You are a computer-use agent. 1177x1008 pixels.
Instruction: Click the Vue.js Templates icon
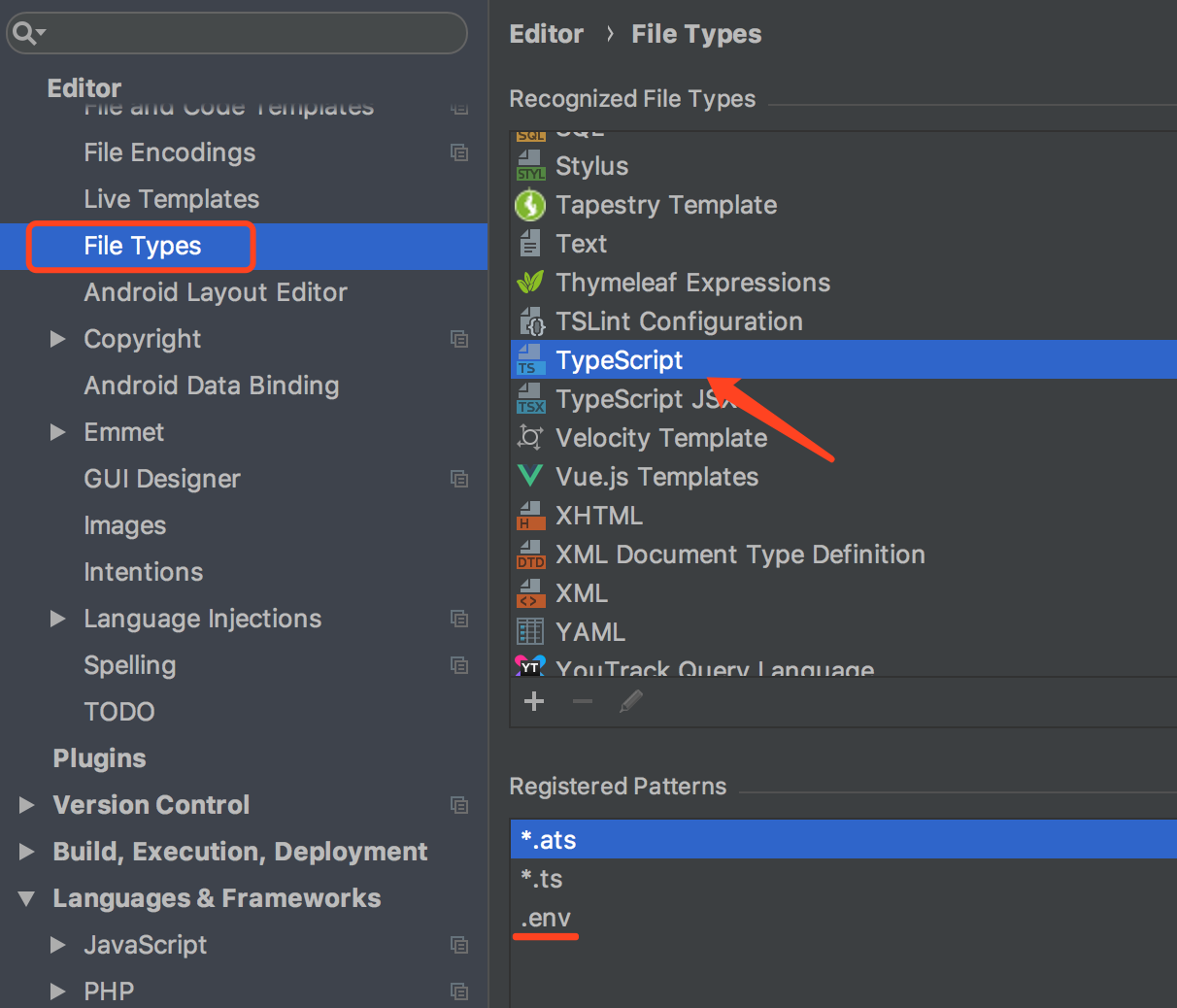[530, 476]
